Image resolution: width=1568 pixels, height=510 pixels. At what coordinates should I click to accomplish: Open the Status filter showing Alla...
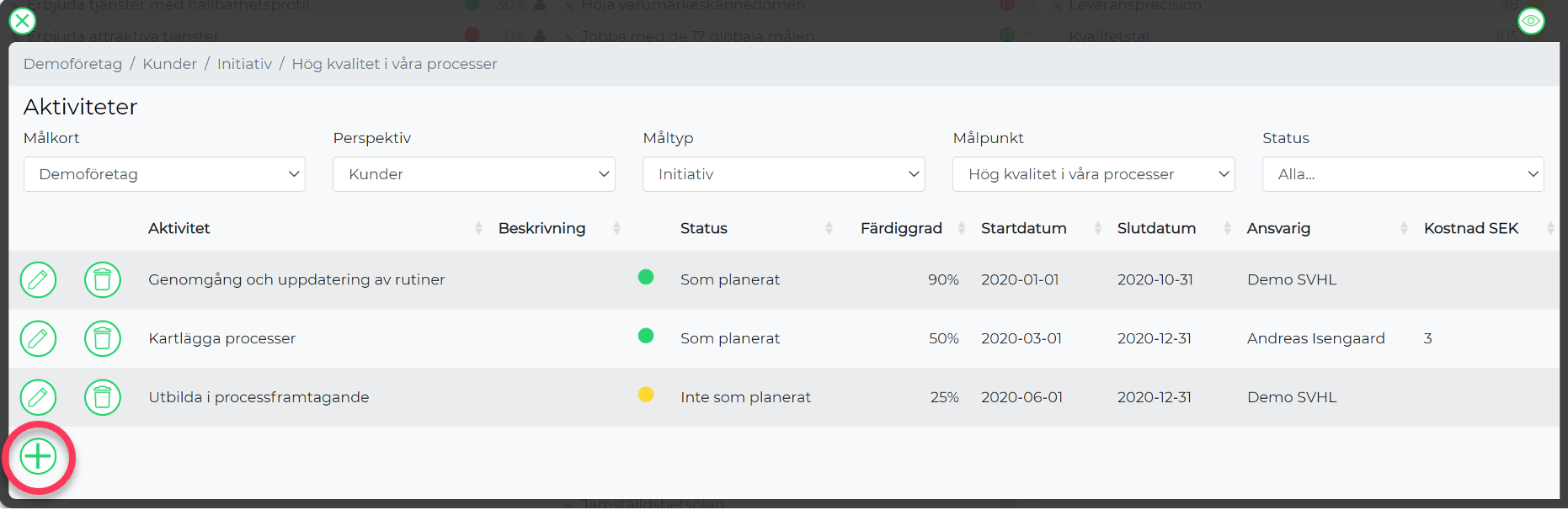(x=1403, y=174)
